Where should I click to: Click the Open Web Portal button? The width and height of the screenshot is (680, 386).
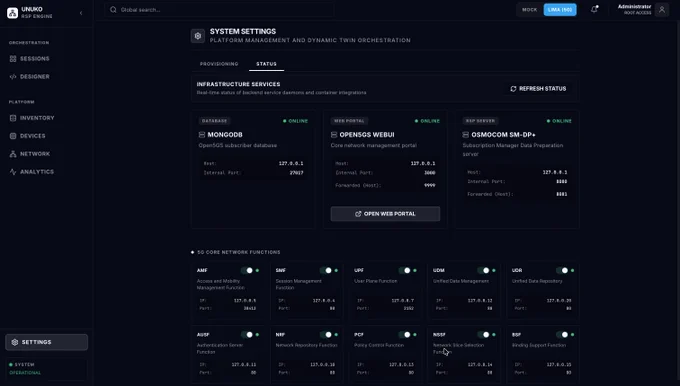pyautogui.click(x=385, y=214)
